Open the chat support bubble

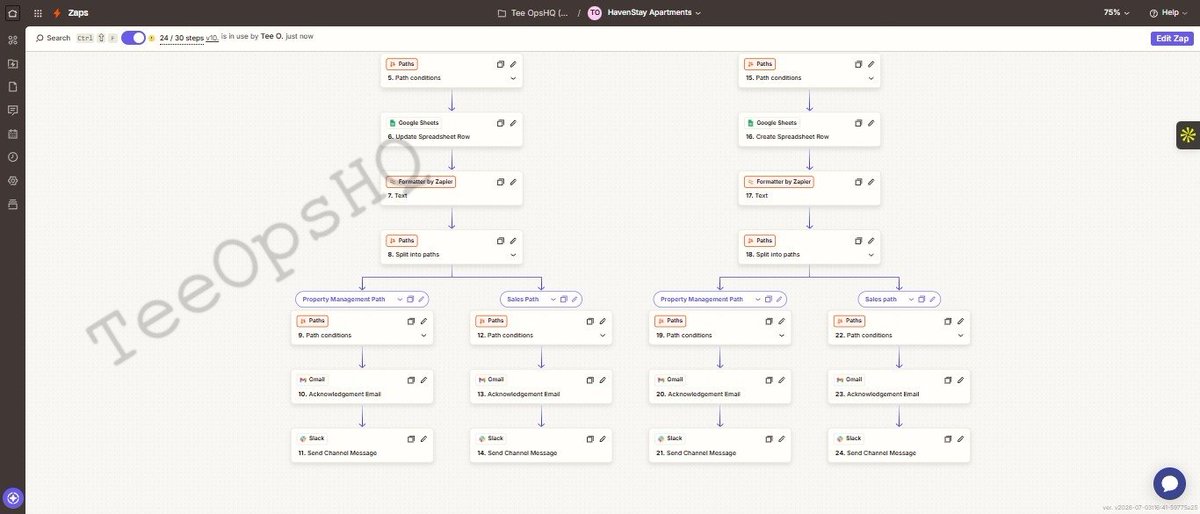[x=1169, y=483]
